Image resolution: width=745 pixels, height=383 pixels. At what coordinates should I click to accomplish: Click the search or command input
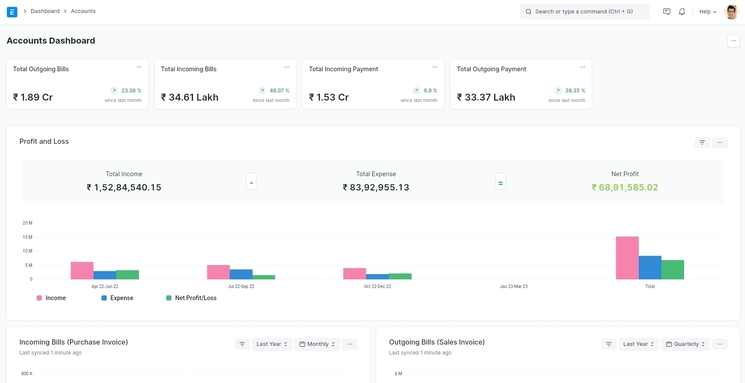point(584,12)
